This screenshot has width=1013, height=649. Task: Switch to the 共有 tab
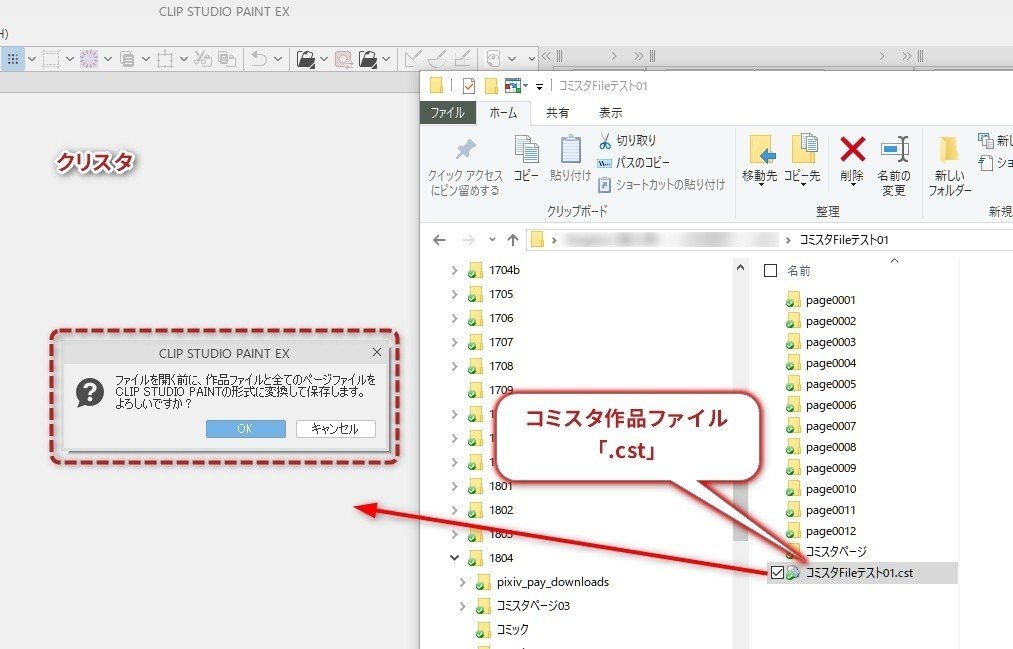coord(558,113)
